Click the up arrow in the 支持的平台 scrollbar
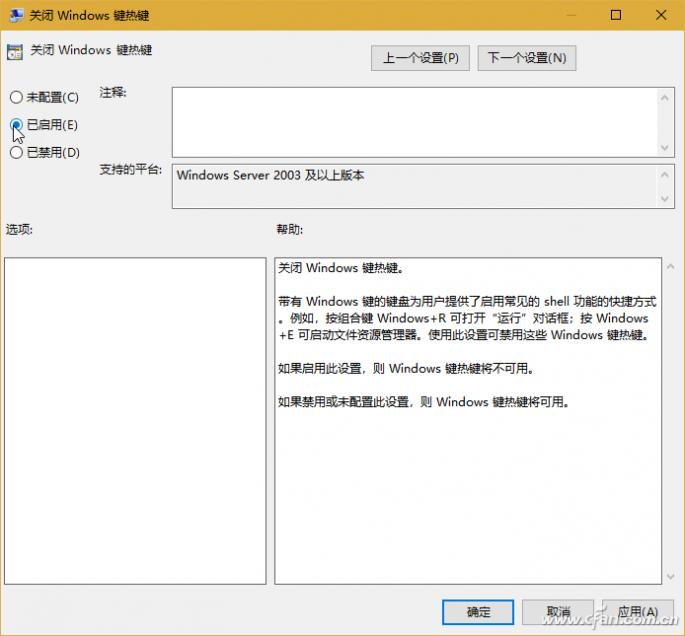The image size is (685, 636). [665, 175]
